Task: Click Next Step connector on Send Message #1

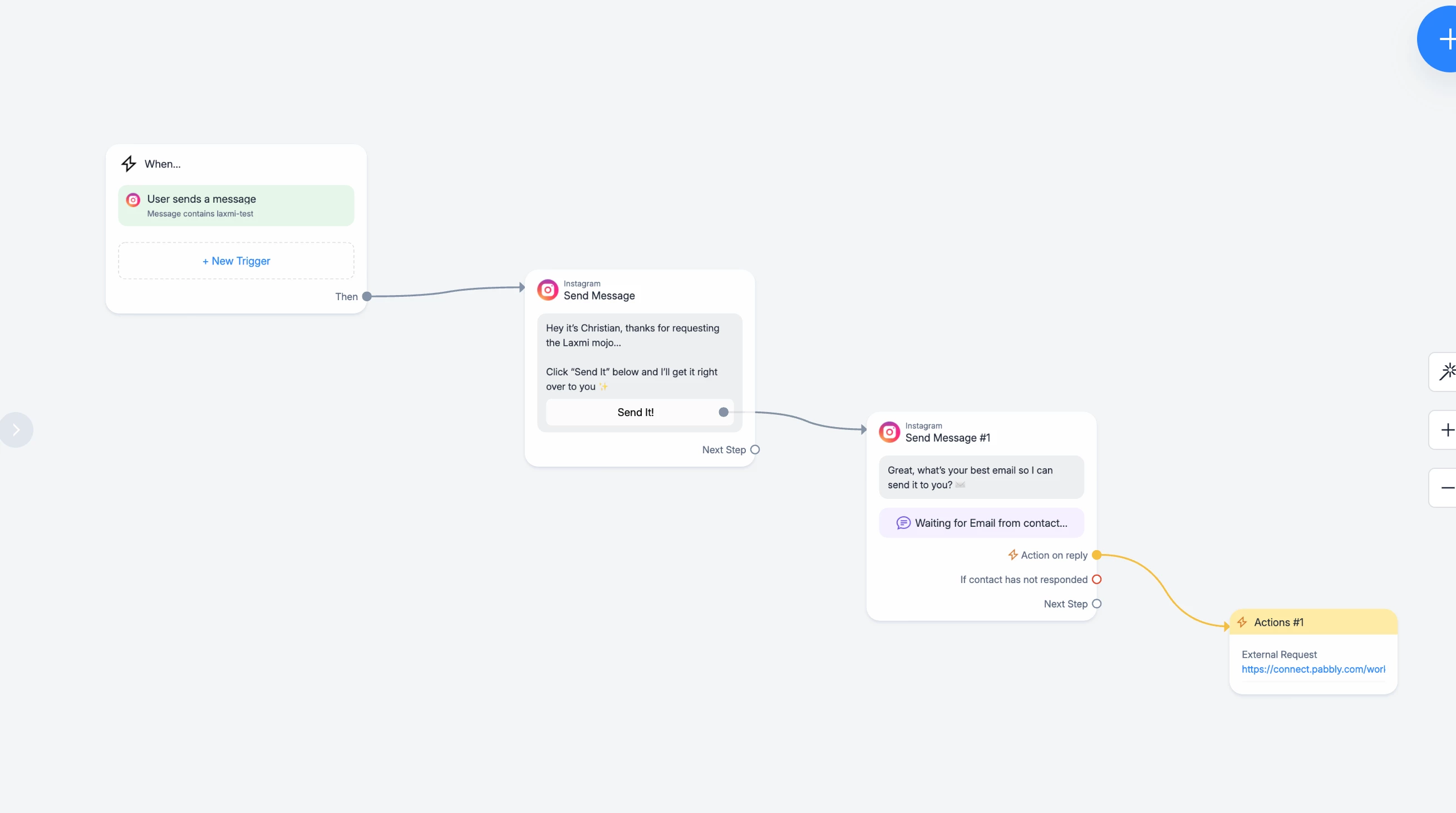Action: [1096, 604]
